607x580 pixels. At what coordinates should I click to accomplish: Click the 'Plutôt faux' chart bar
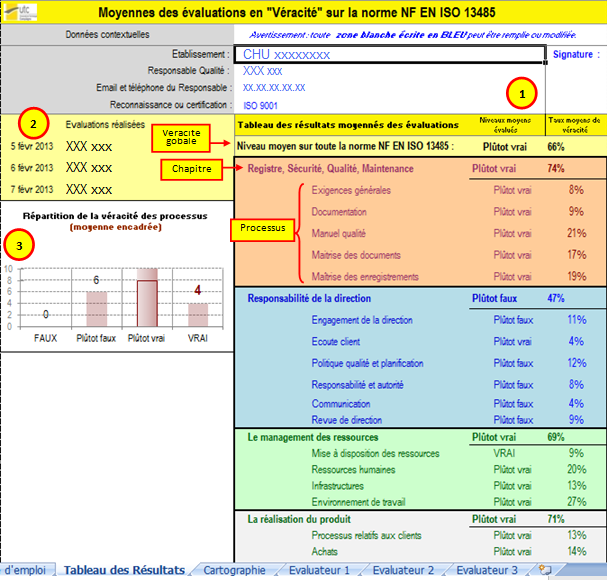click(x=96, y=318)
